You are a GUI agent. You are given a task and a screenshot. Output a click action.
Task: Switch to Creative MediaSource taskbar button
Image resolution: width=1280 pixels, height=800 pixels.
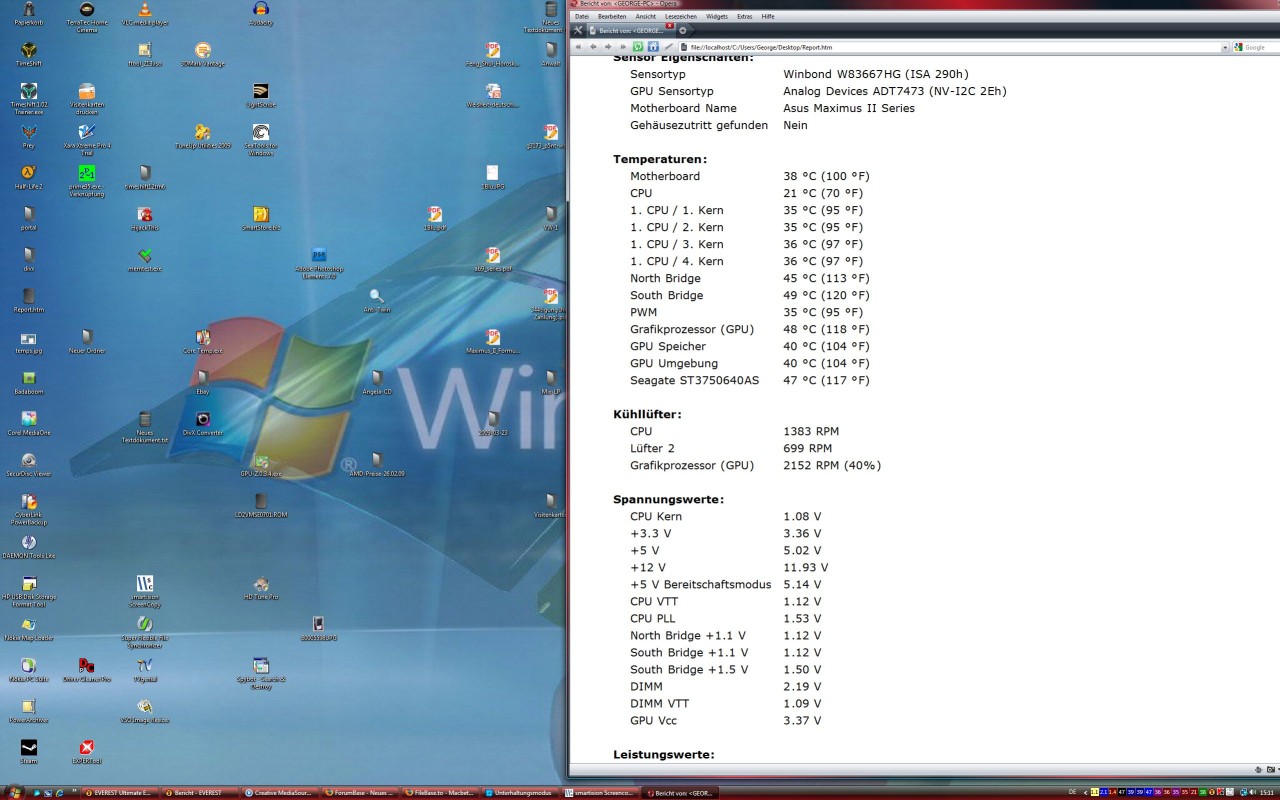click(x=279, y=792)
